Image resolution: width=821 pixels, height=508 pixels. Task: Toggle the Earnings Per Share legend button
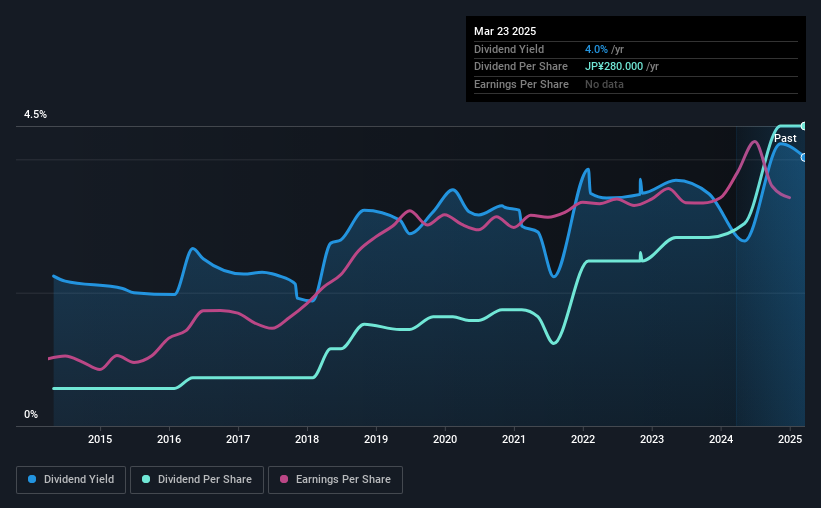(335, 480)
